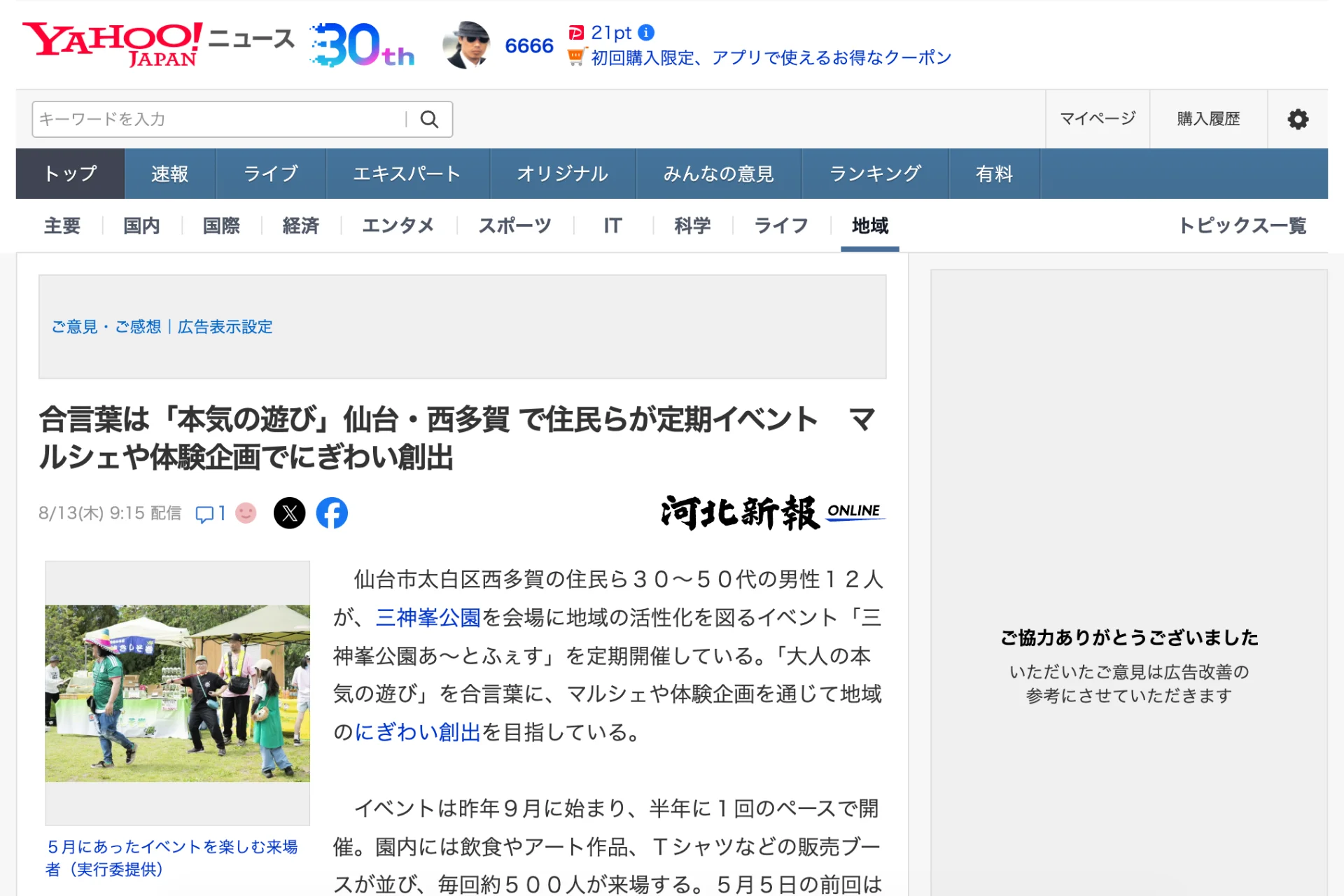Viewport: 1344px width, 896px height.
Task: Open the ランキング tab
Action: pyautogui.click(x=875, y=174)
